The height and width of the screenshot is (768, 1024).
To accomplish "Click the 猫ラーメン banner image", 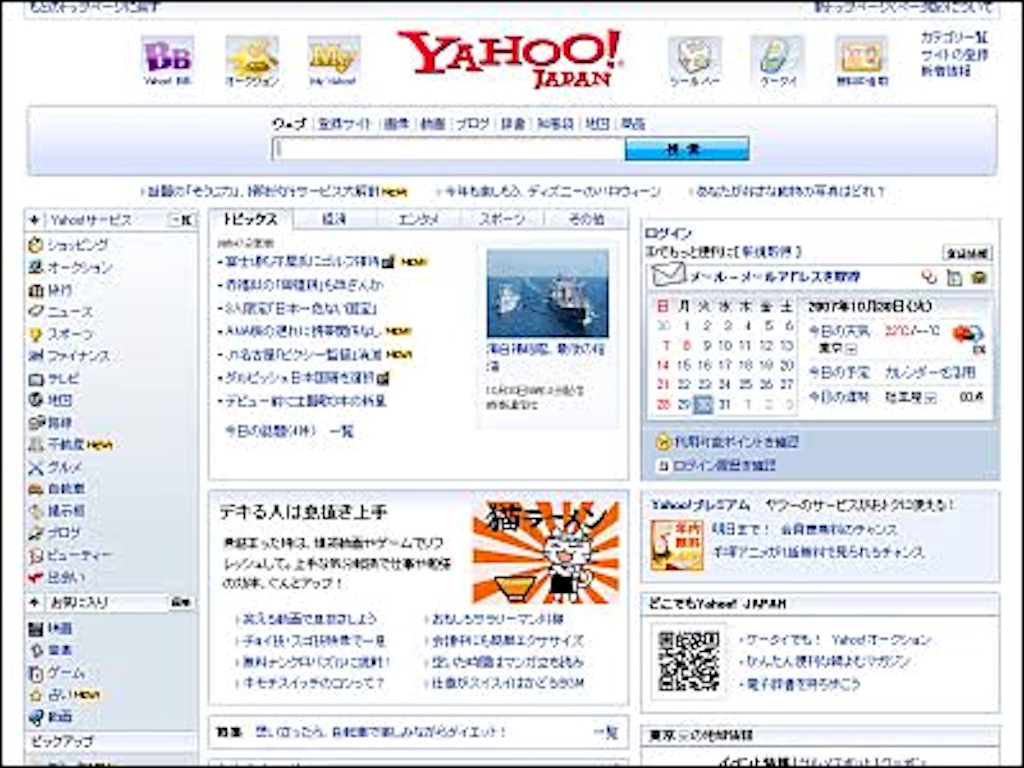I will tap(546, 552).
